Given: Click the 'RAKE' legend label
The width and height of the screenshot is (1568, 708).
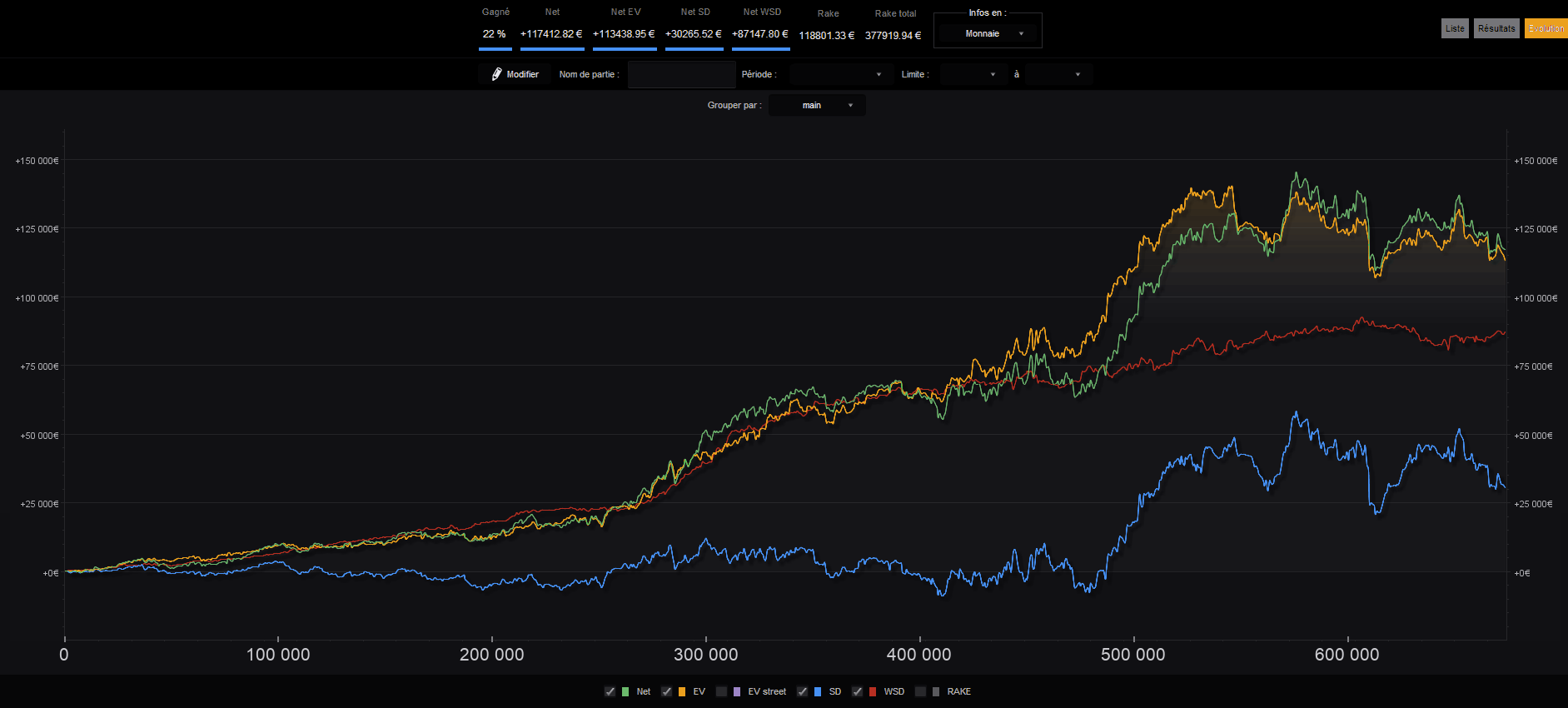Looking at the screenshot, I should pyautogui.click(x=959, y=691).
